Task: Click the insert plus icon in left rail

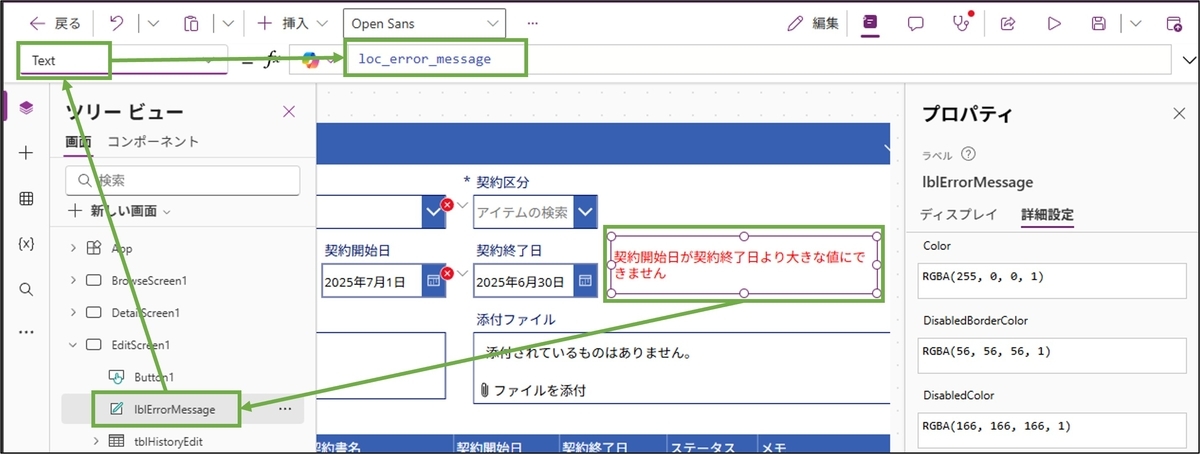Action: pos(26,153)
